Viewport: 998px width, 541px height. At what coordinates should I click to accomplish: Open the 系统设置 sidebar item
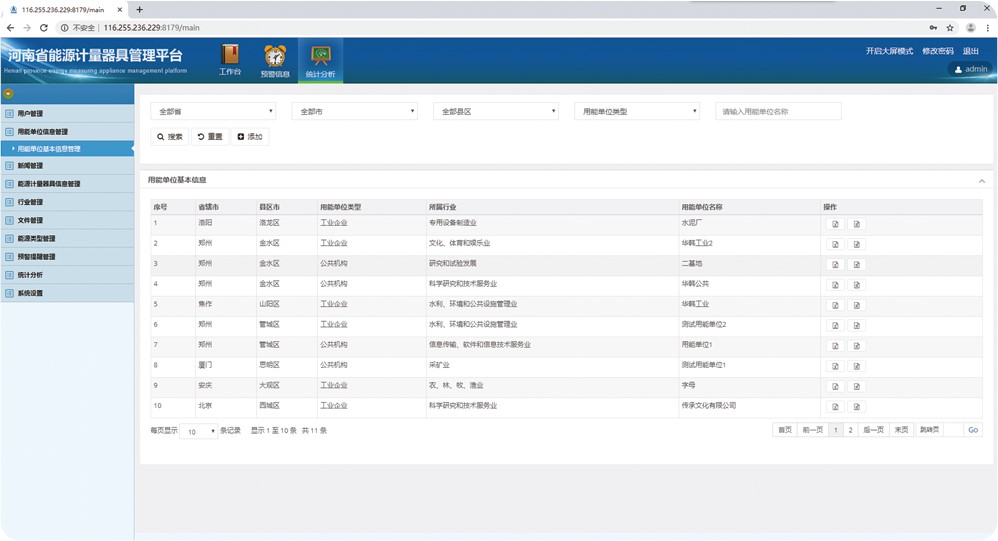[67, 293]
